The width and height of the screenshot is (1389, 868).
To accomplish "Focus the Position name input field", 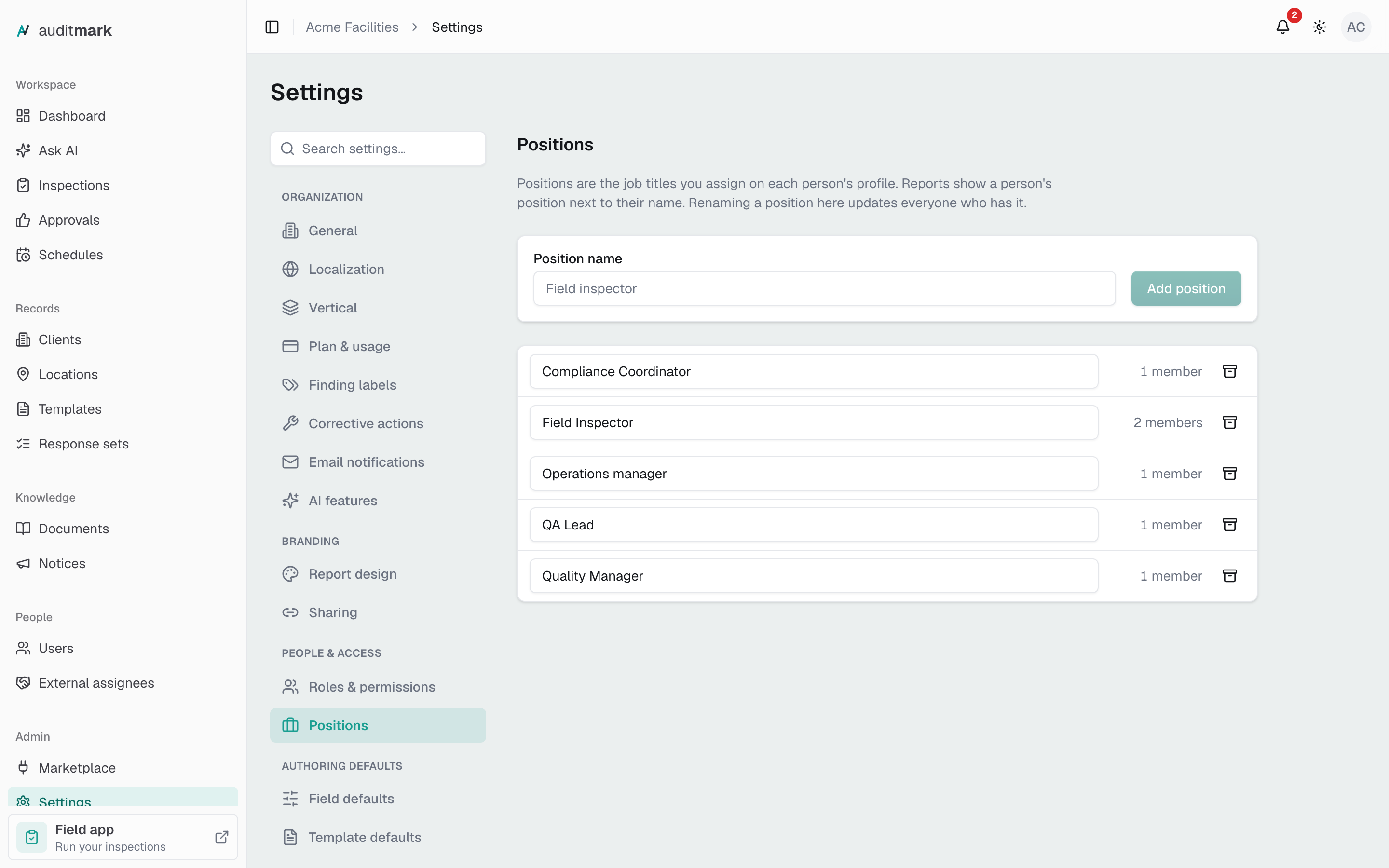I will point(824,288).
